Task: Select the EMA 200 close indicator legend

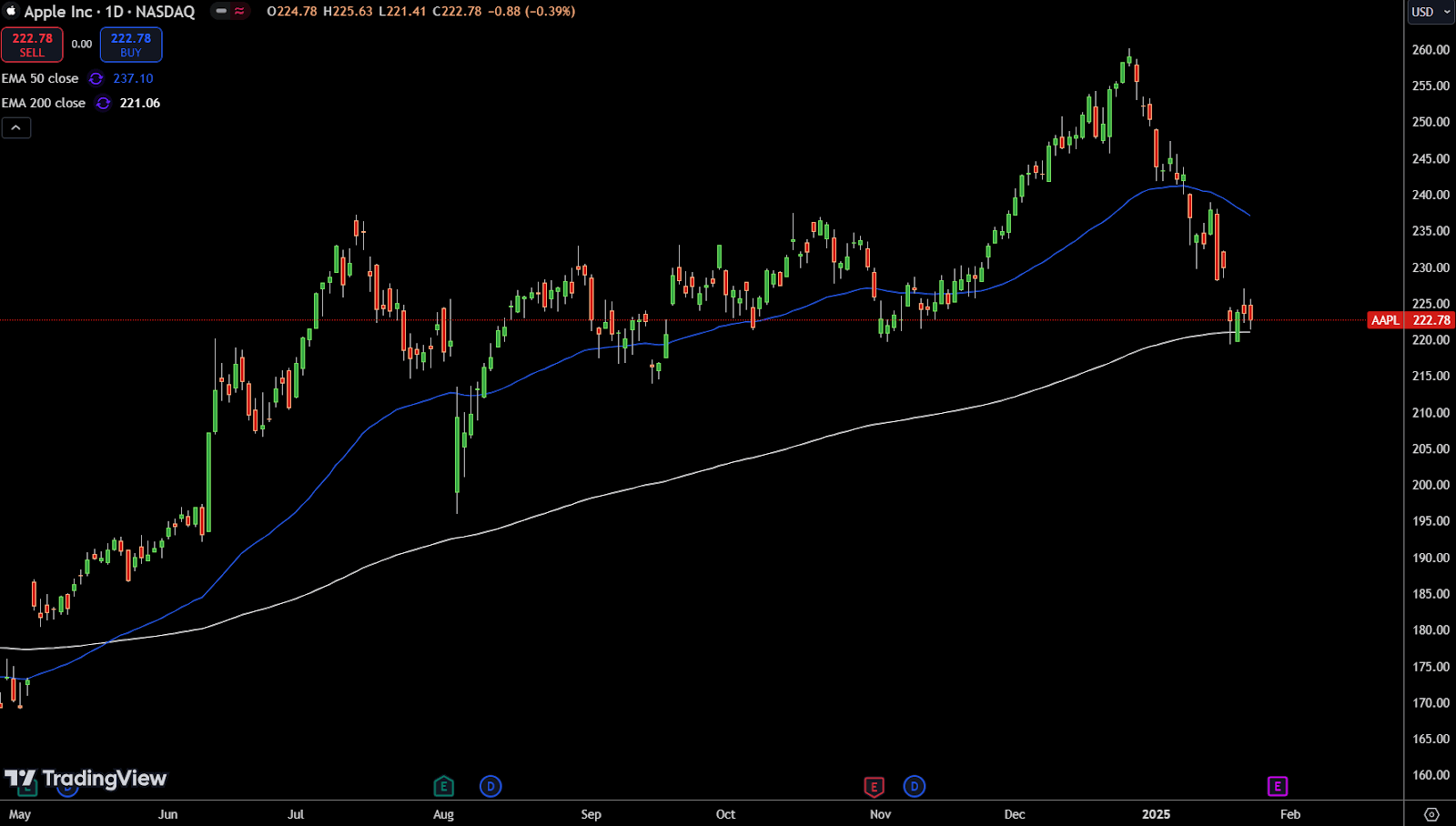Action: (44, 103)
